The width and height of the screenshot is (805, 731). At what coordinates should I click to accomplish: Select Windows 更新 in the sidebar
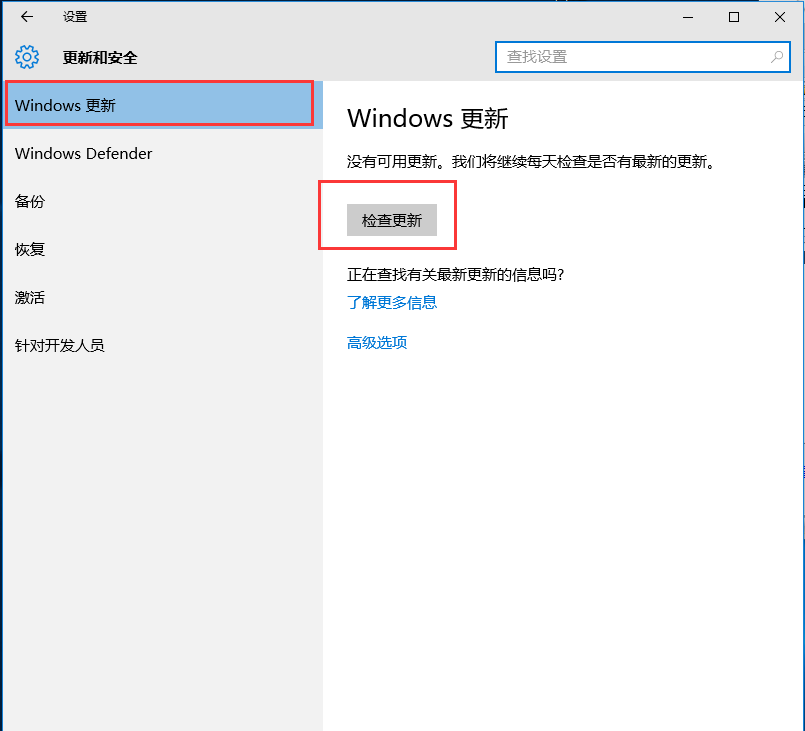tap(163, 105)
